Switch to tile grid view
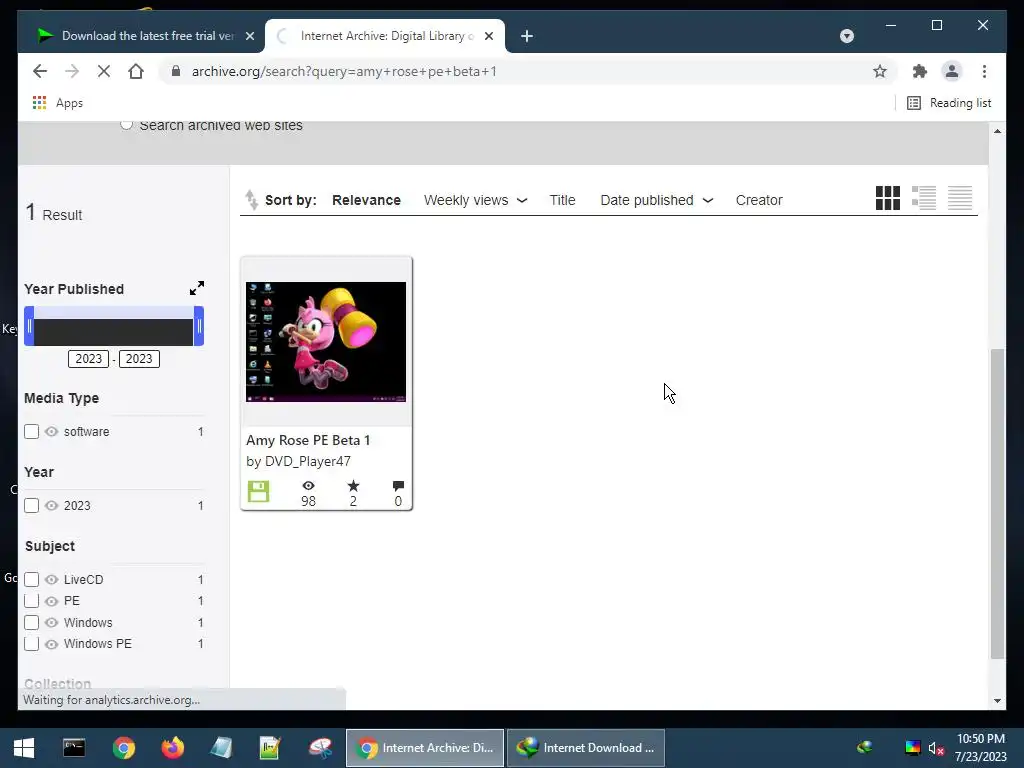 (x=888, y=198)
